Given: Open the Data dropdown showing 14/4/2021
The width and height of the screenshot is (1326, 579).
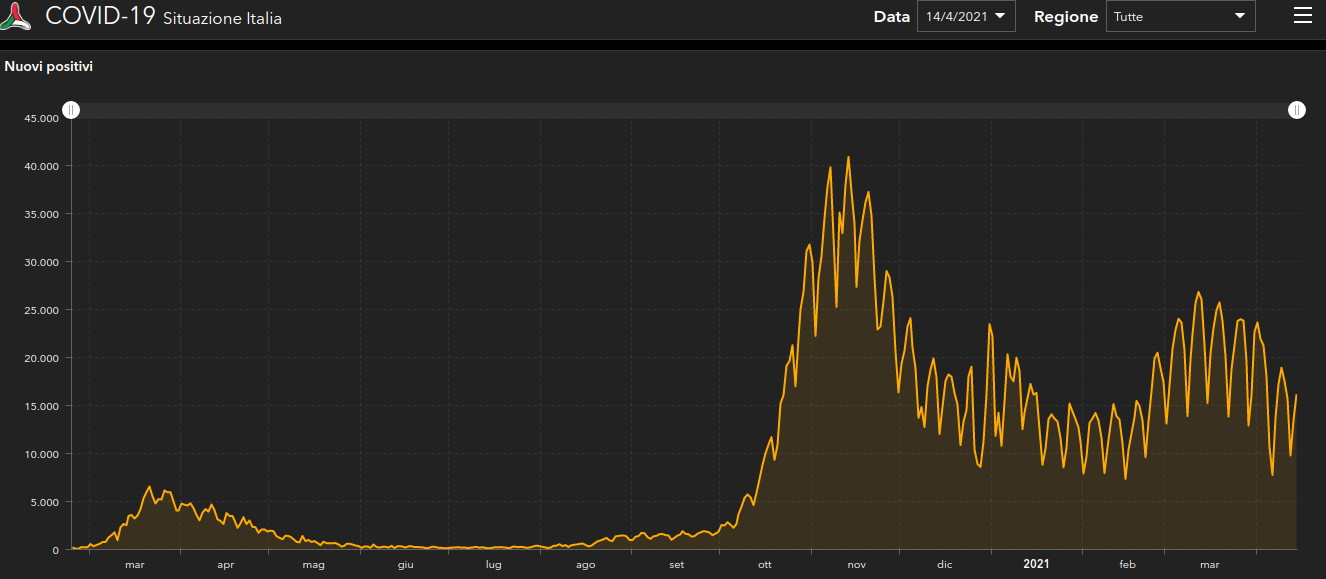Looking at the screenshot, I should pos(965,16).
